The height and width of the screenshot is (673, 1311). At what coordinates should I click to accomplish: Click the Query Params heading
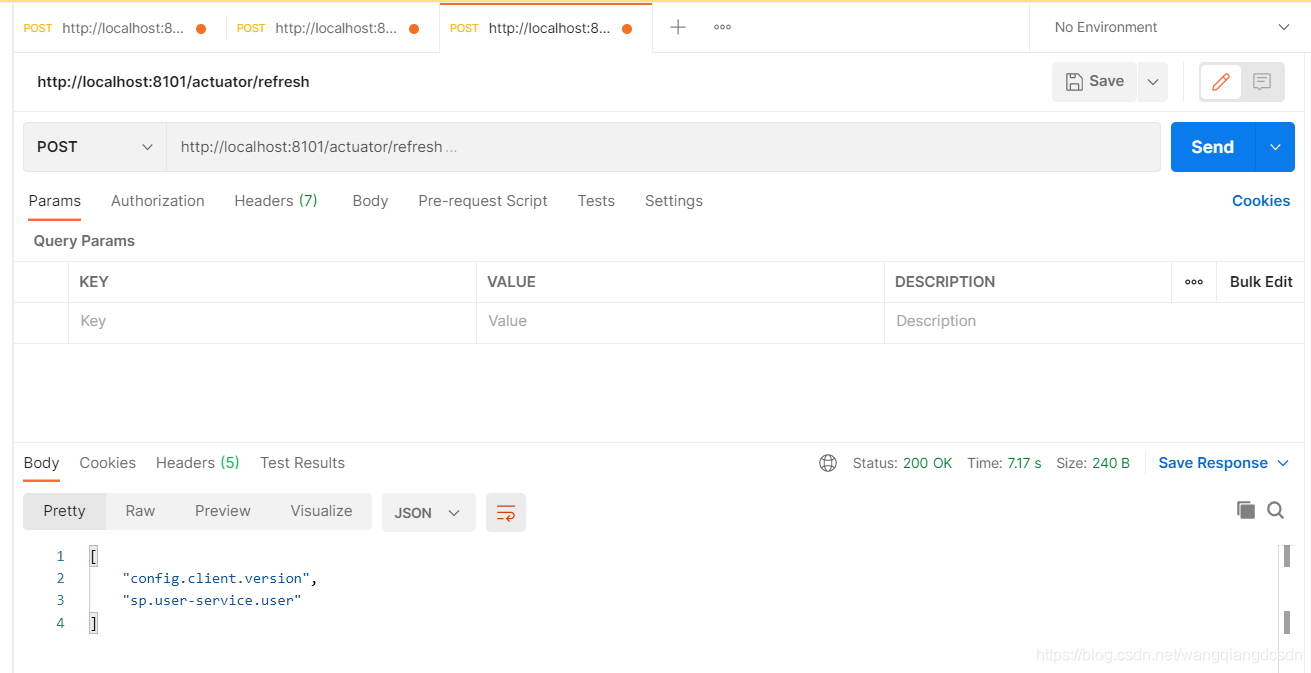84,241
